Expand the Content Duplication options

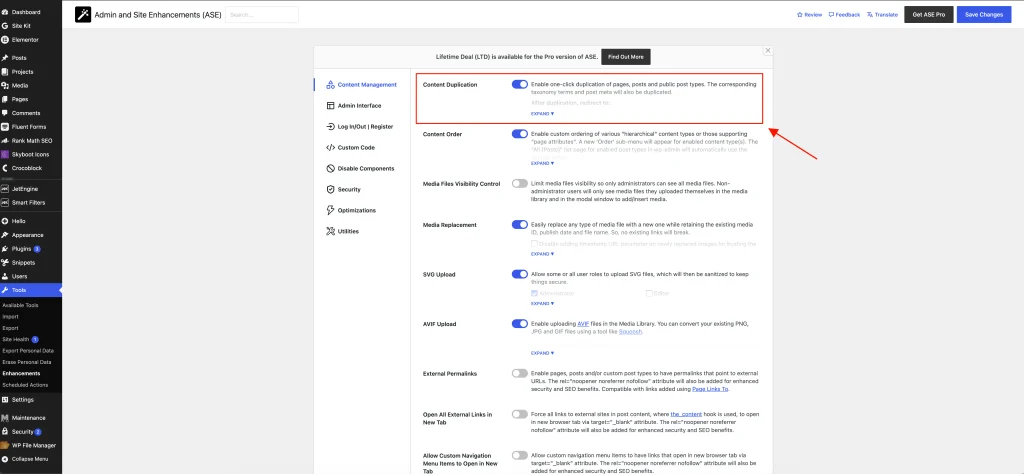pyautogui.click(x=542, y=114)
